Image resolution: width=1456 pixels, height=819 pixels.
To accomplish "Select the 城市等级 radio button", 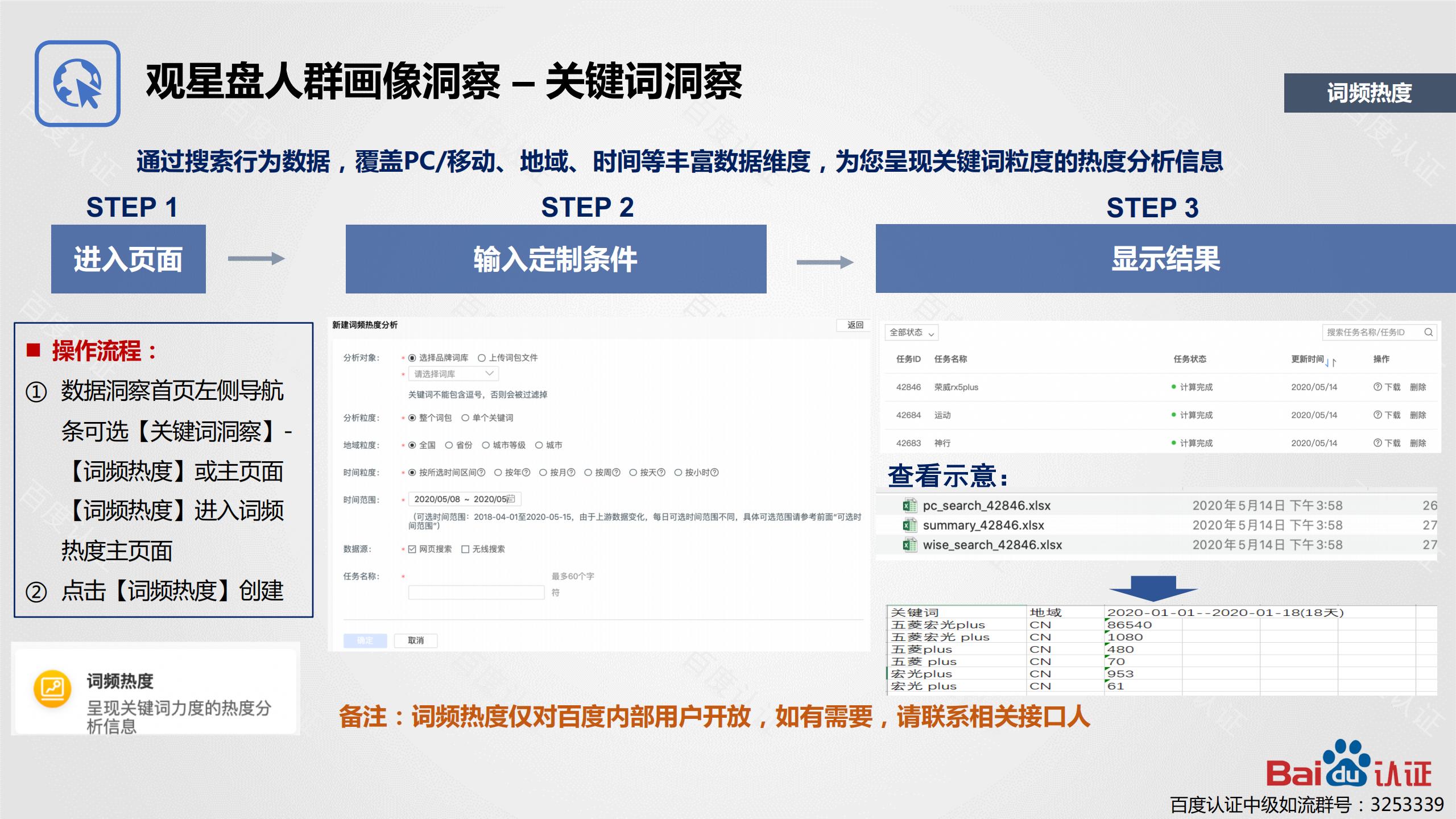I will pyautogui.click(x=486, y=445).
